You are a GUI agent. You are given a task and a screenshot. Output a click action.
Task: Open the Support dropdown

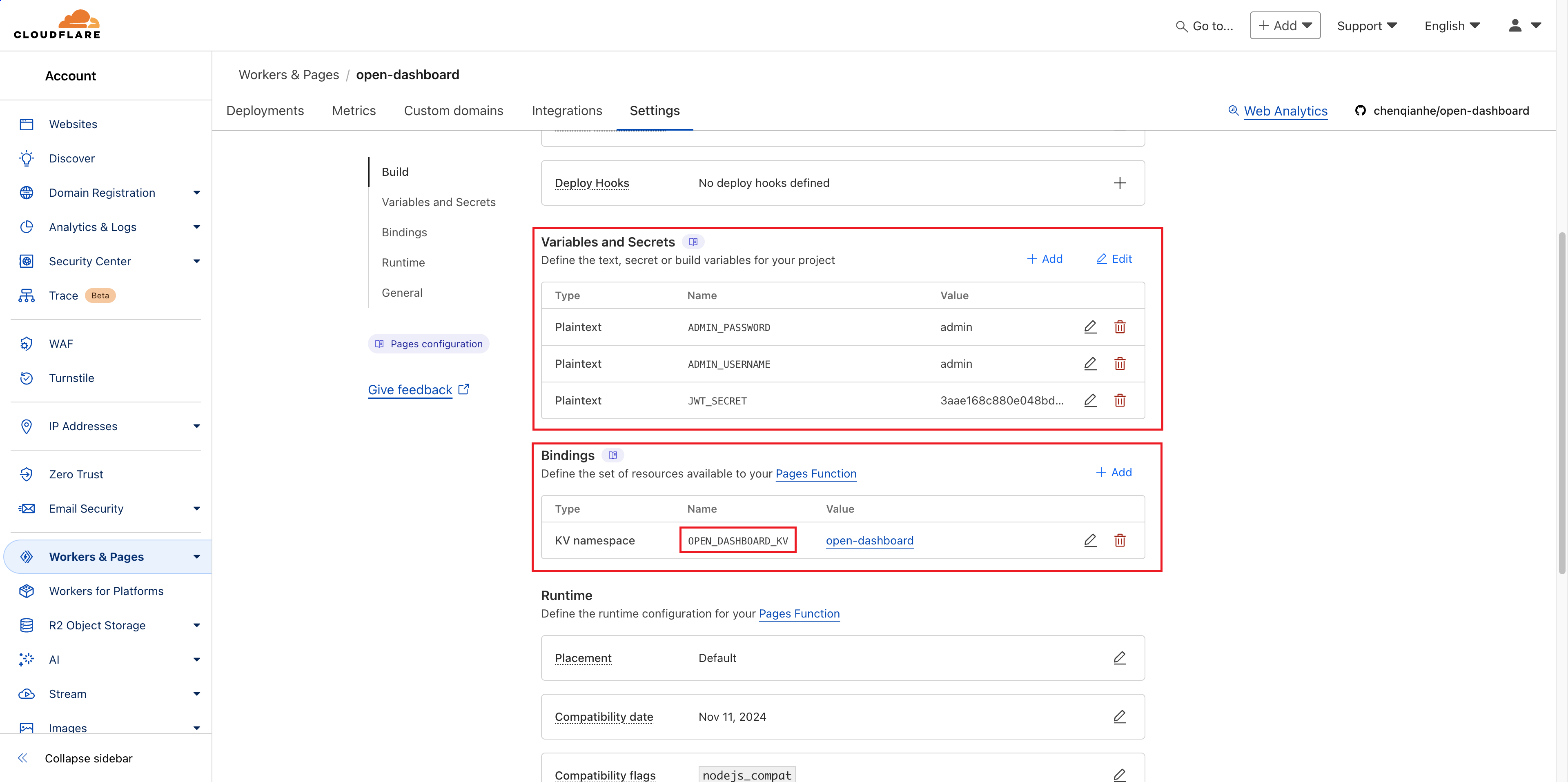(1367, 26)
